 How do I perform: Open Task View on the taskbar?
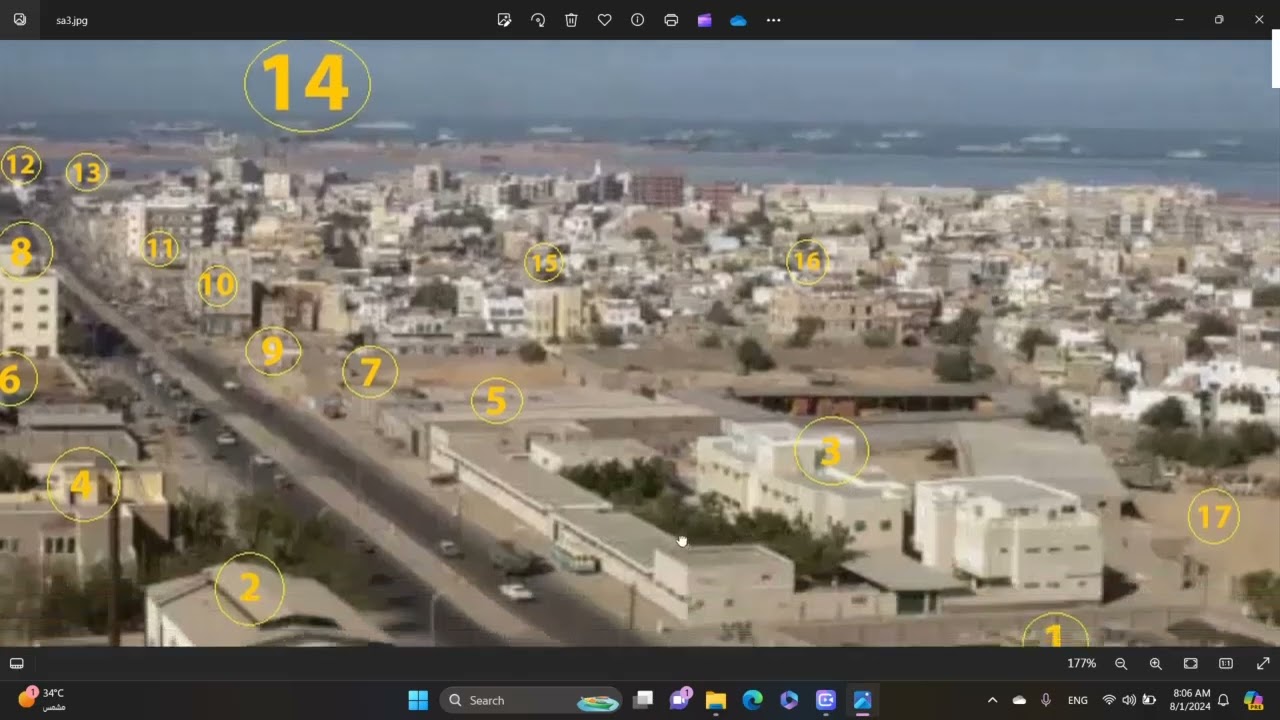point(643,700)
